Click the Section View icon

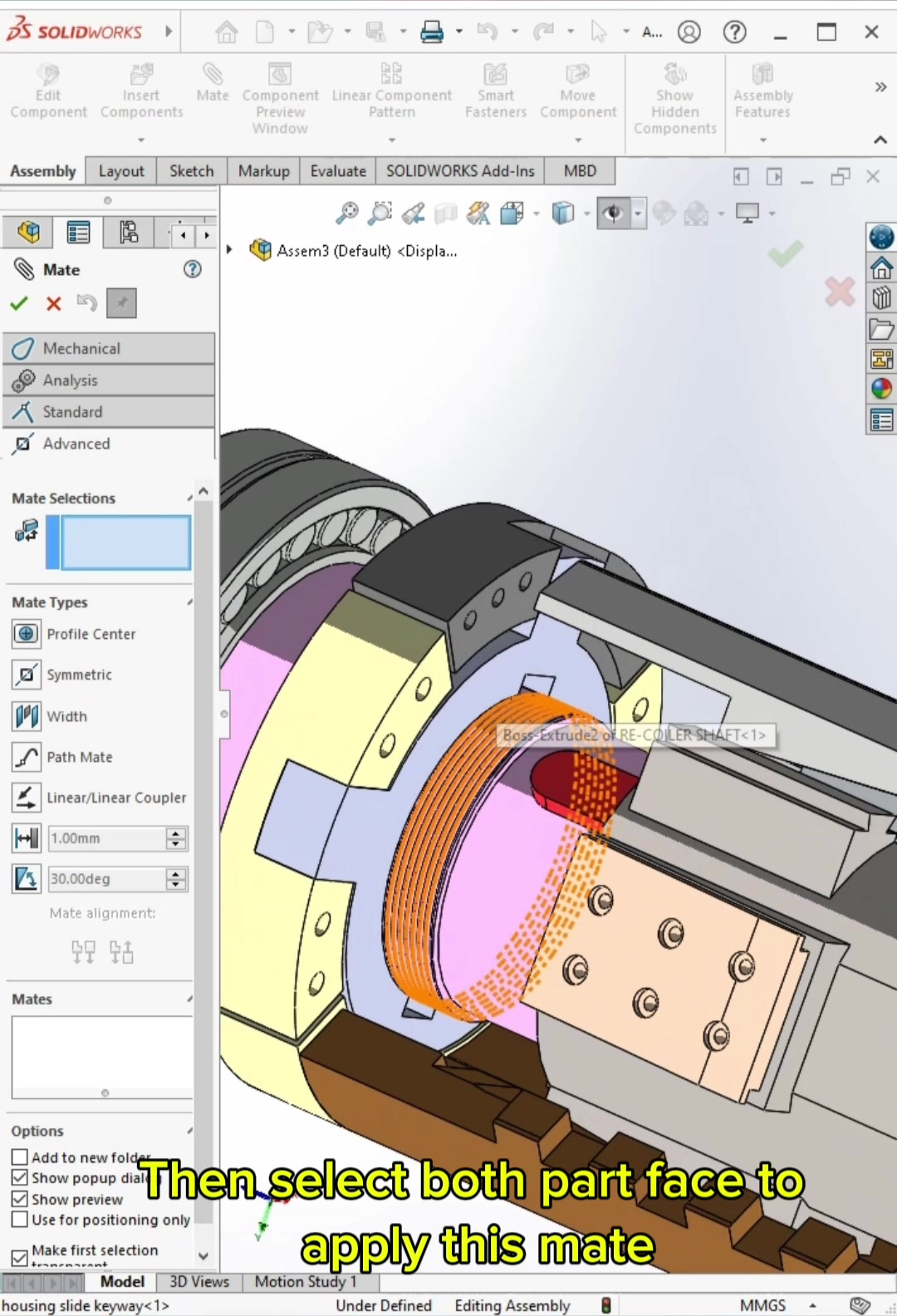446,214
